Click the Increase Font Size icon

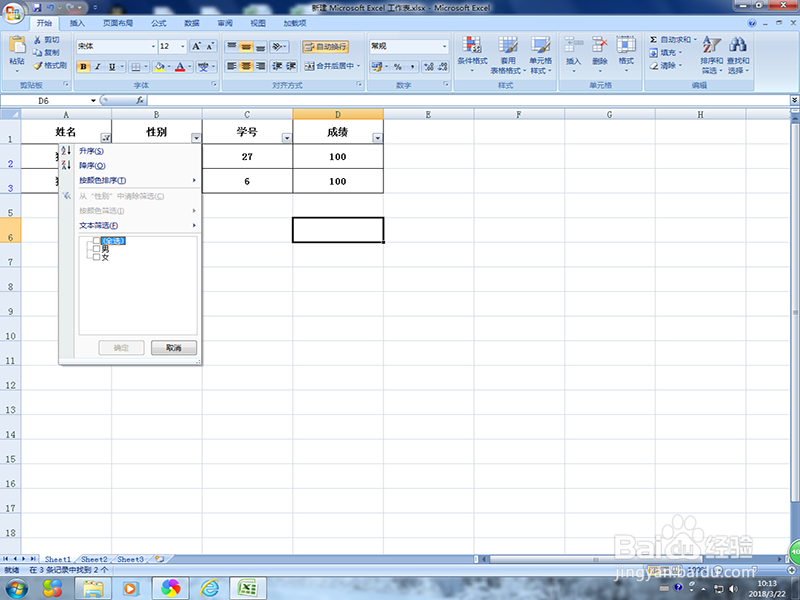(196, 46)
